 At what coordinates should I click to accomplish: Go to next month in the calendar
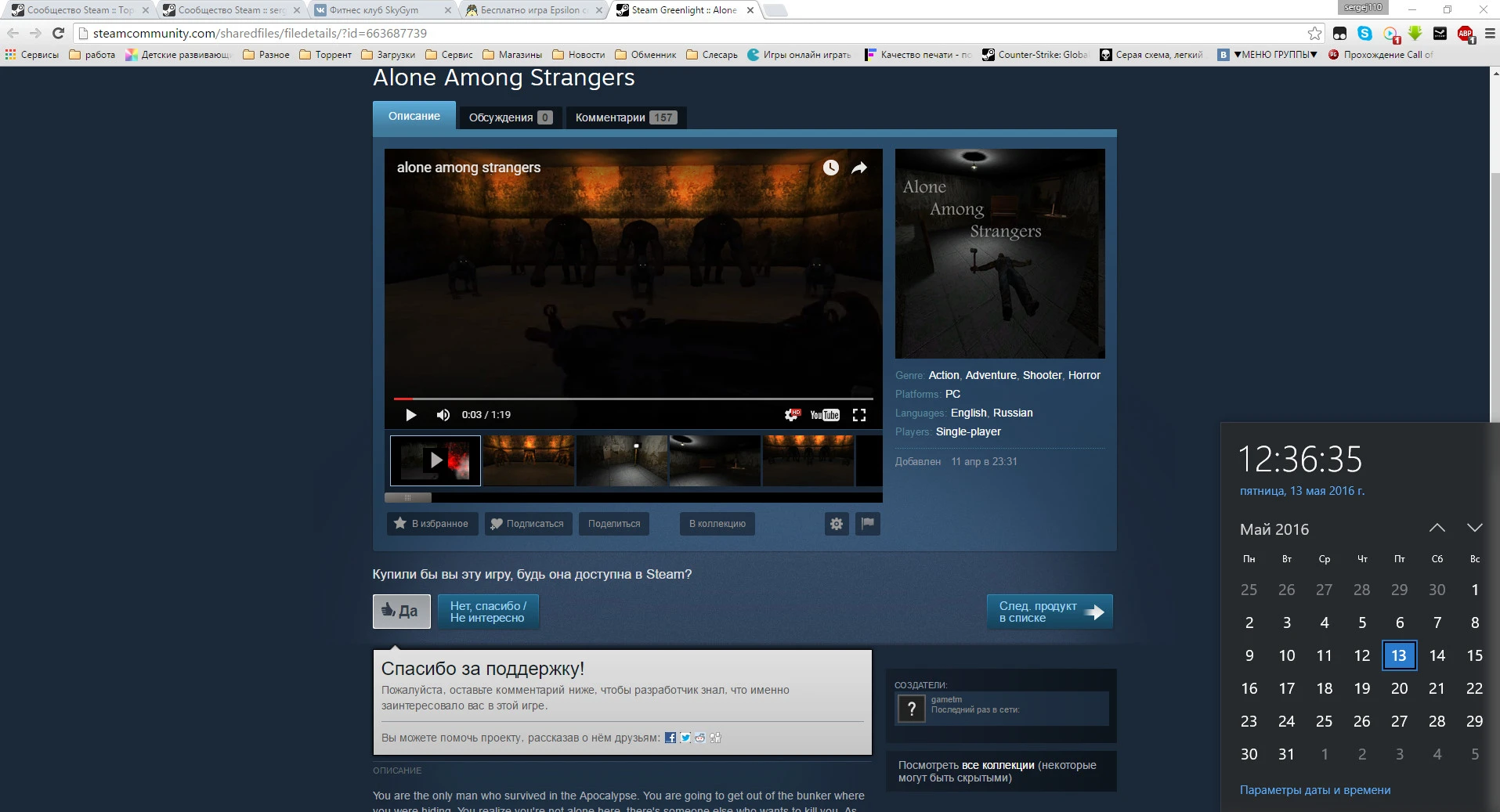point(1474,528)
